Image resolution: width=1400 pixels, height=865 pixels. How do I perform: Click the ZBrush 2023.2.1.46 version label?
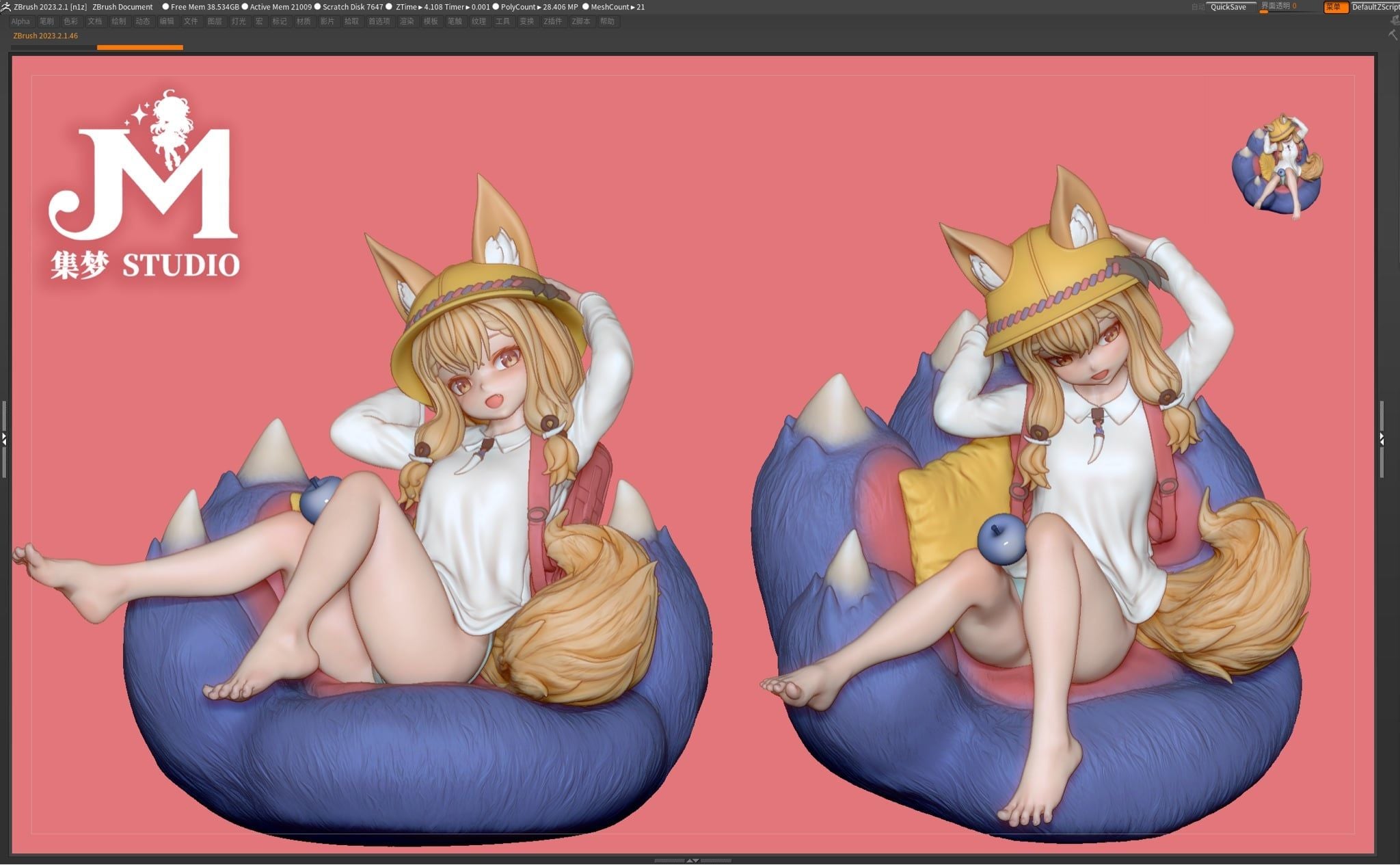[46, 36]
